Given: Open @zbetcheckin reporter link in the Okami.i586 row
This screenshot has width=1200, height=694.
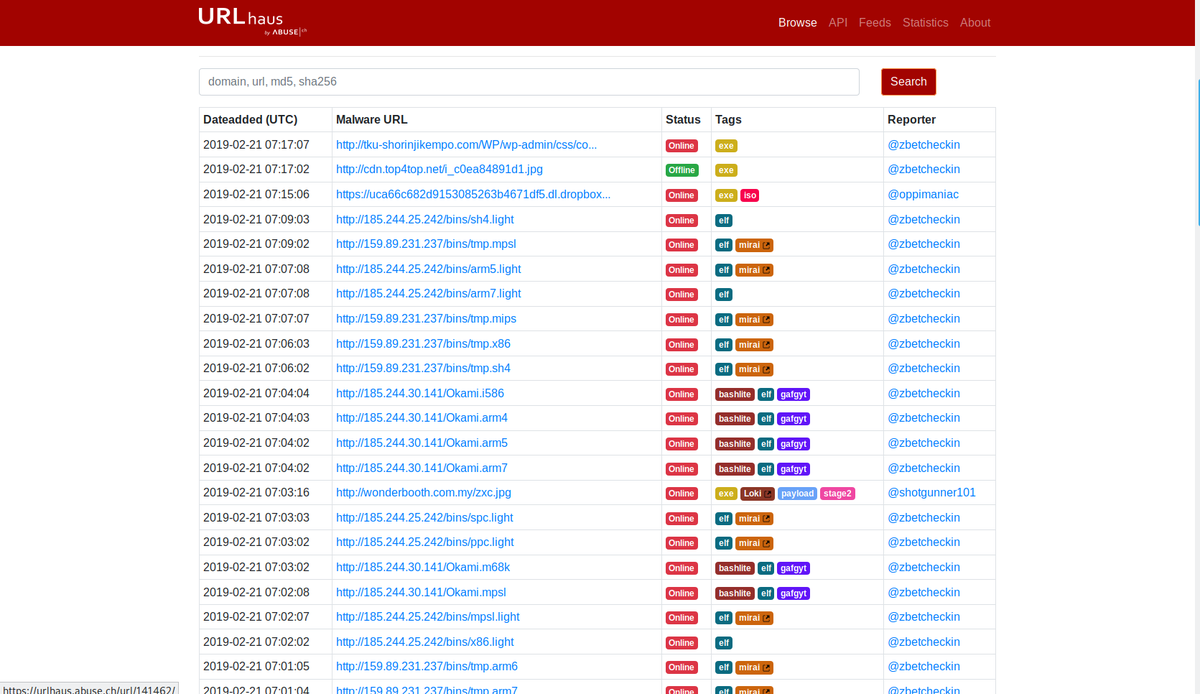Looking at the screenshot, I should click(924, 394).
